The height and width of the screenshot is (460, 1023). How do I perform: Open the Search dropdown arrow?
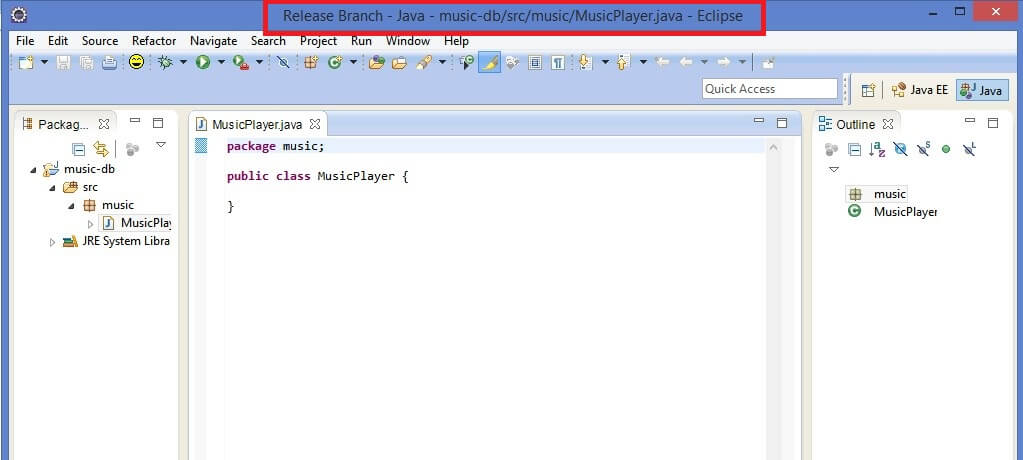pyautogui.click(x=442, y=63)
